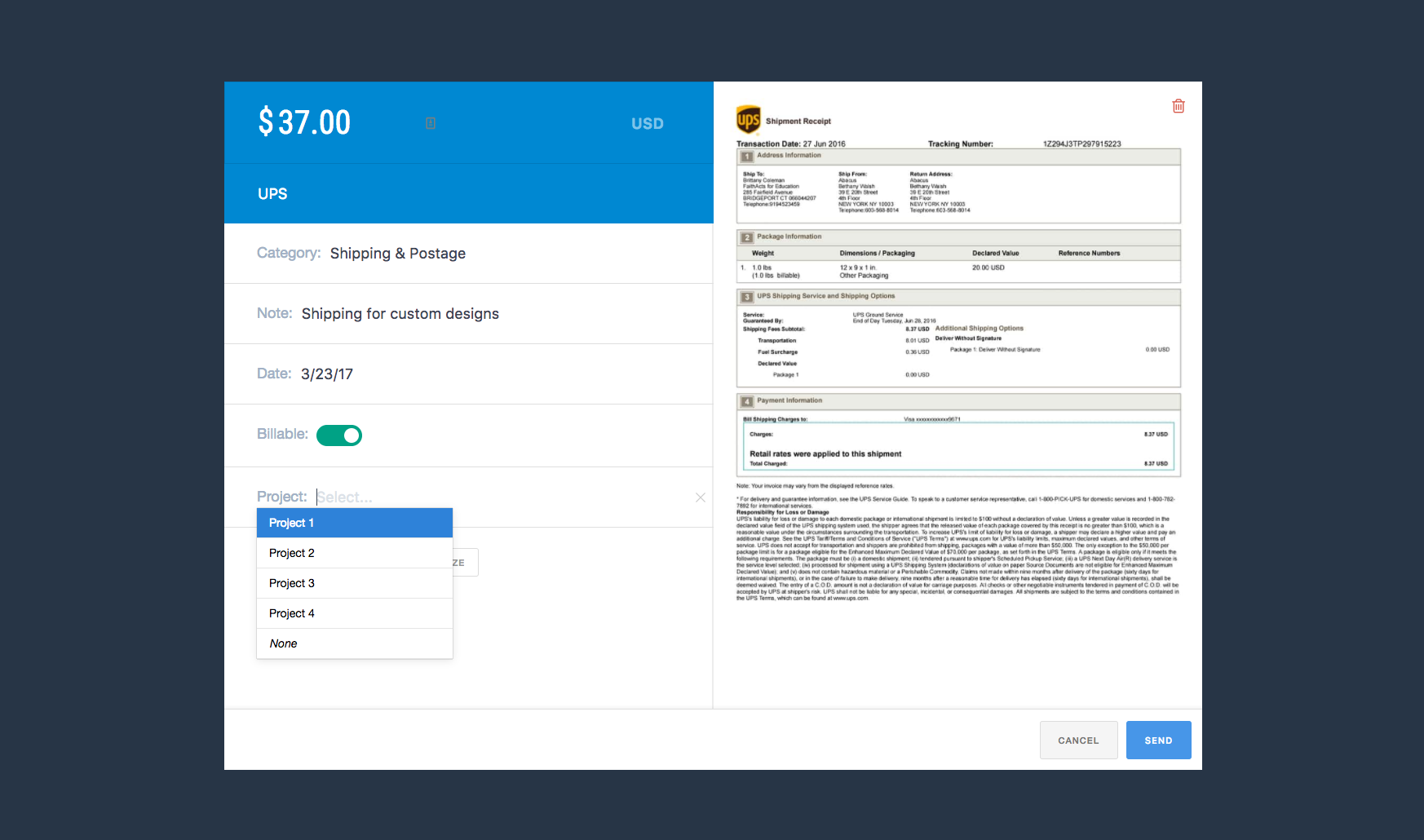
Task: Select Project 4 option
Action: [x=355, y=613]
